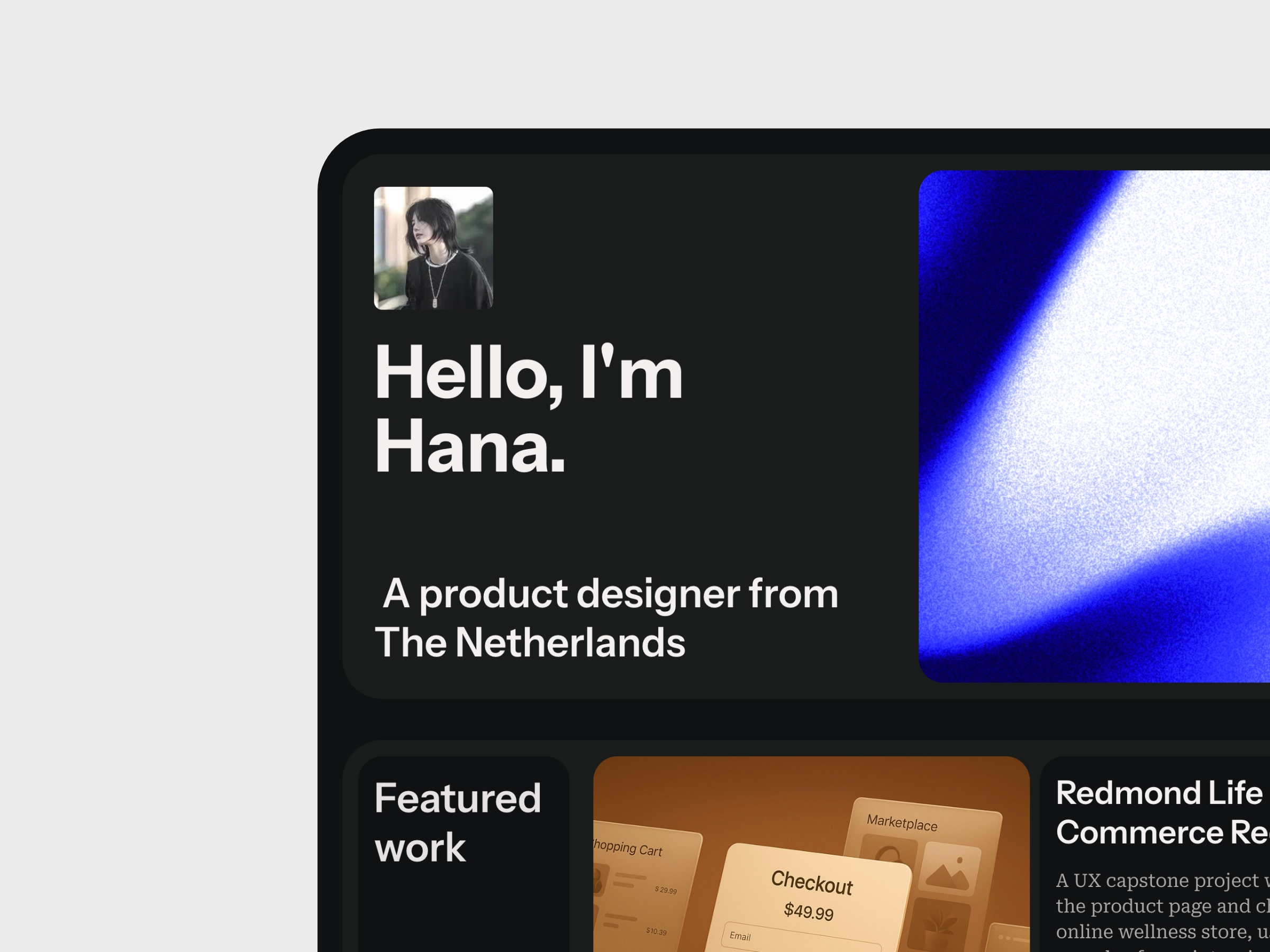Viewport: 1270px width, 952px height.
Task: Click the Email field in checkout preview
Action: [x=802, y=939]
